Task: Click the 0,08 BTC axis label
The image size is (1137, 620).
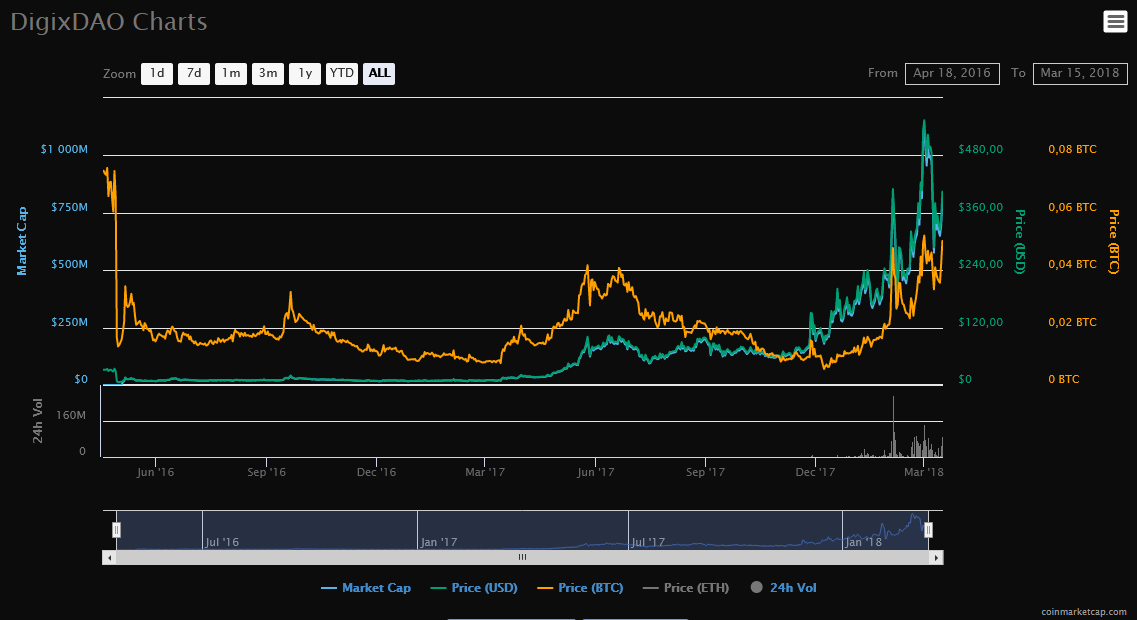Action: pos(1072,149)
